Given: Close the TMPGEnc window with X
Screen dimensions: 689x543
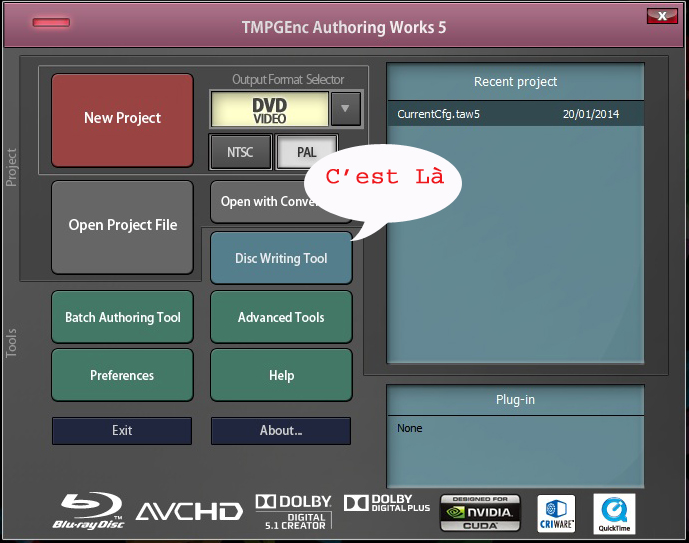Looking at the screenshot, I should point(662,16).
